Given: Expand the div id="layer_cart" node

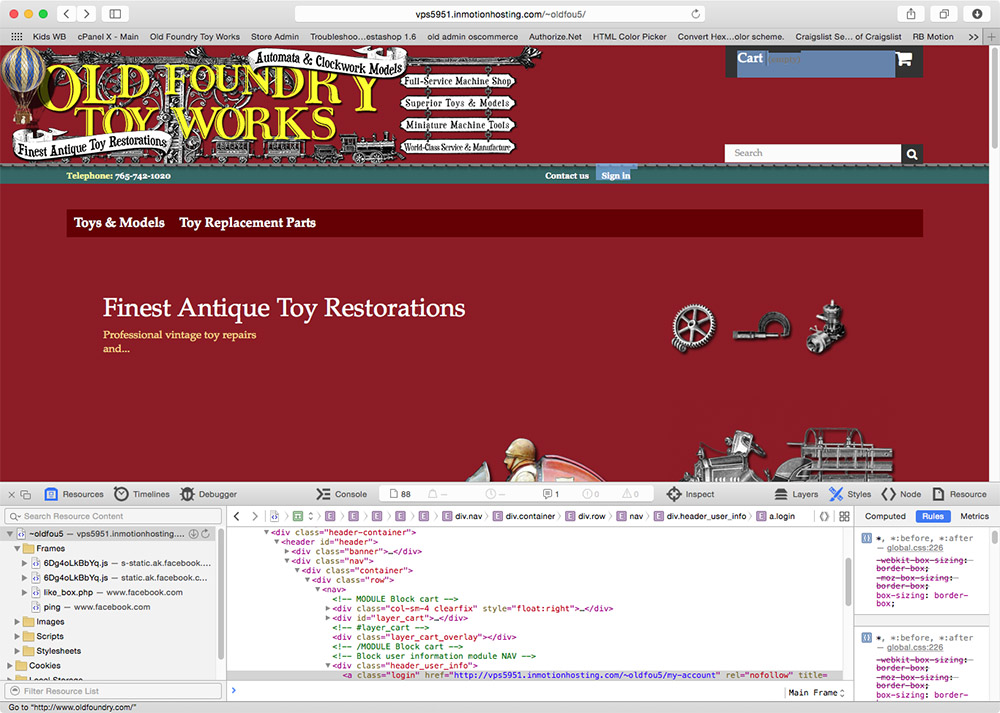Looking at the screenshot, I should tap(328, 618).
